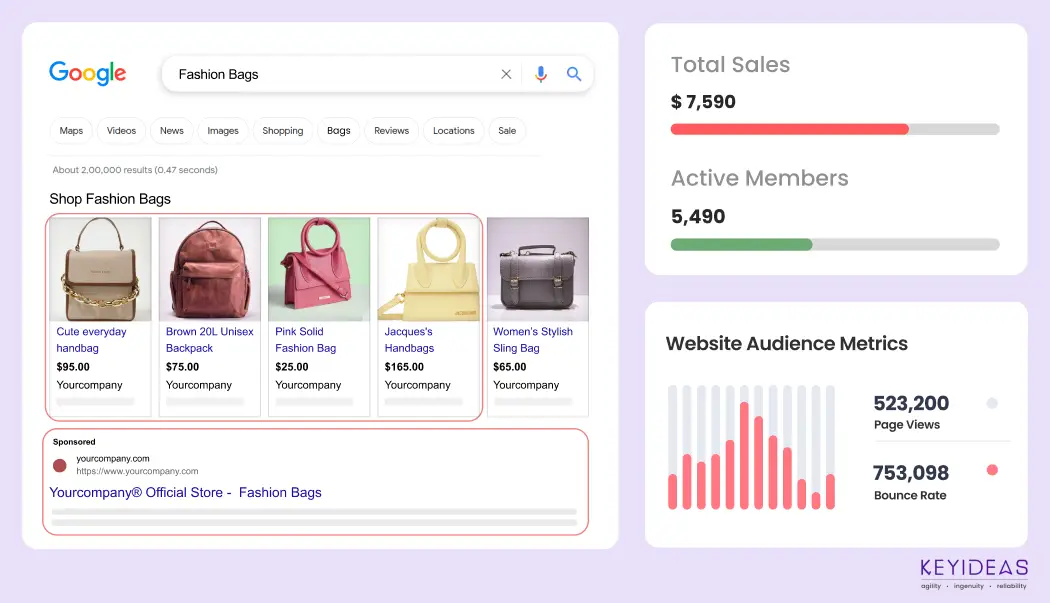The width and height of the screenshot is (1050, 603).
Task: Click the https://www.yourcompany.com URL text
Action: click(137, 471)
